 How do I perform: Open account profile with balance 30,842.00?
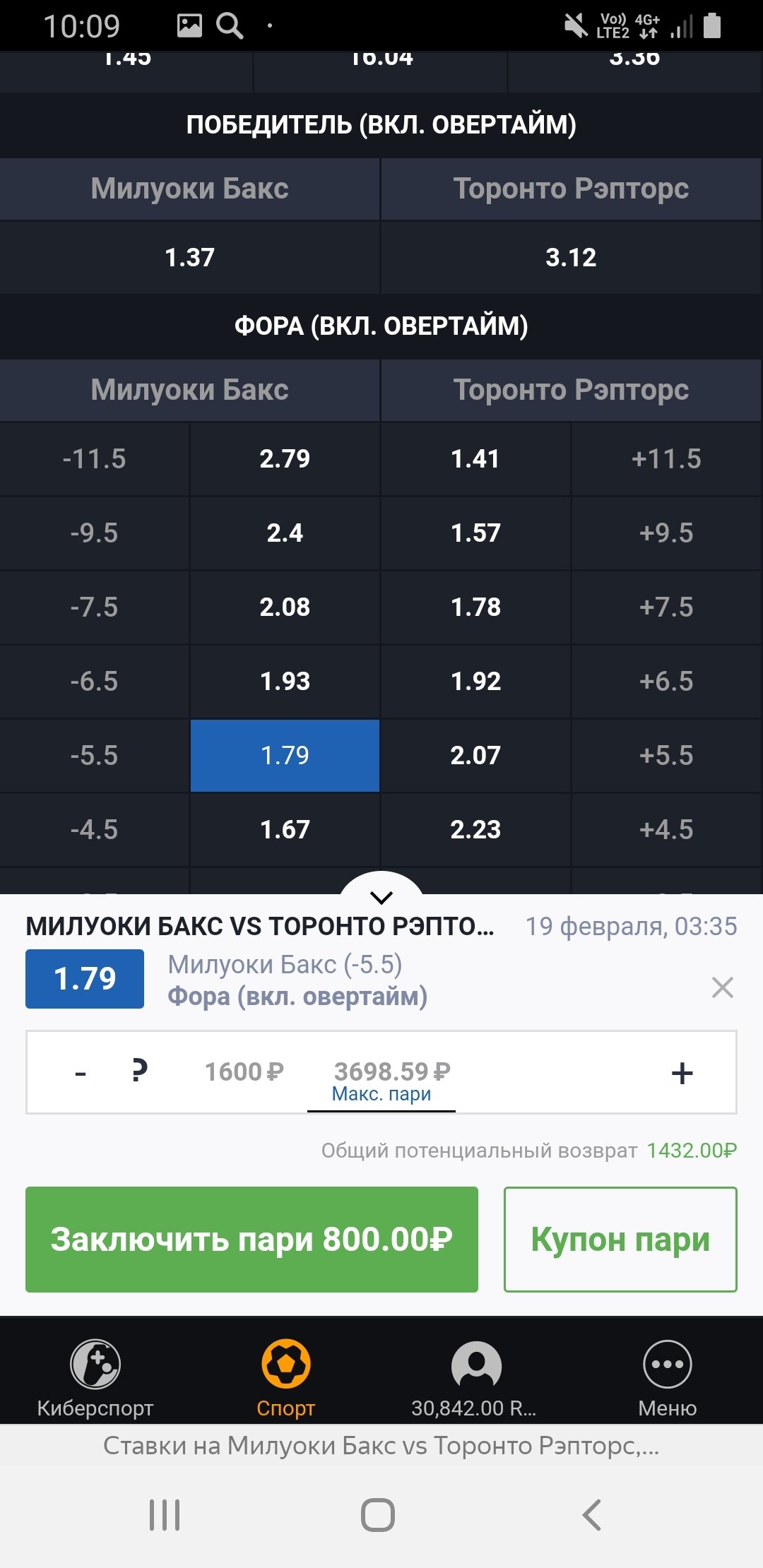[x=475, y=1365]
